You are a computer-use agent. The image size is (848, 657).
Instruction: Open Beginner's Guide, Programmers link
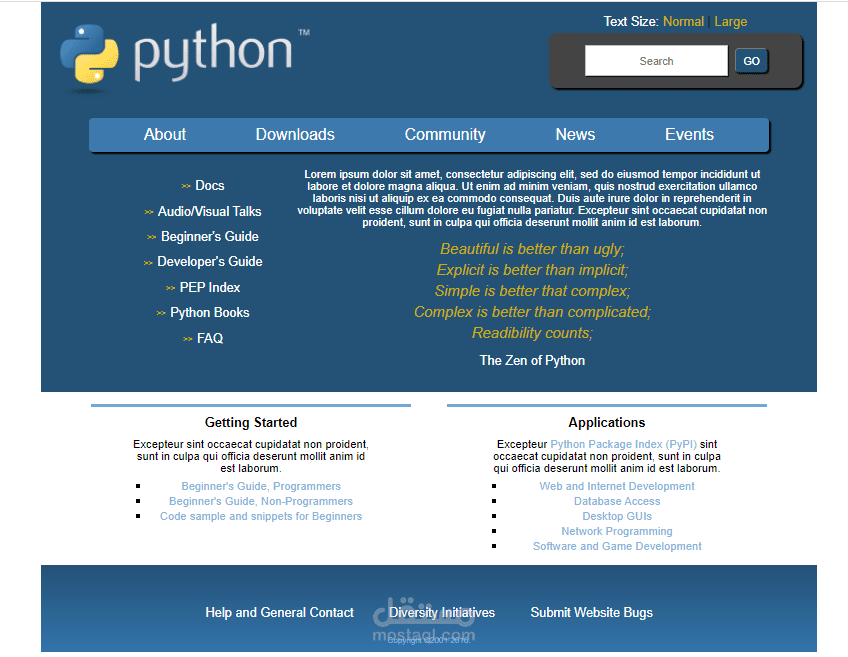pos(261,486)
